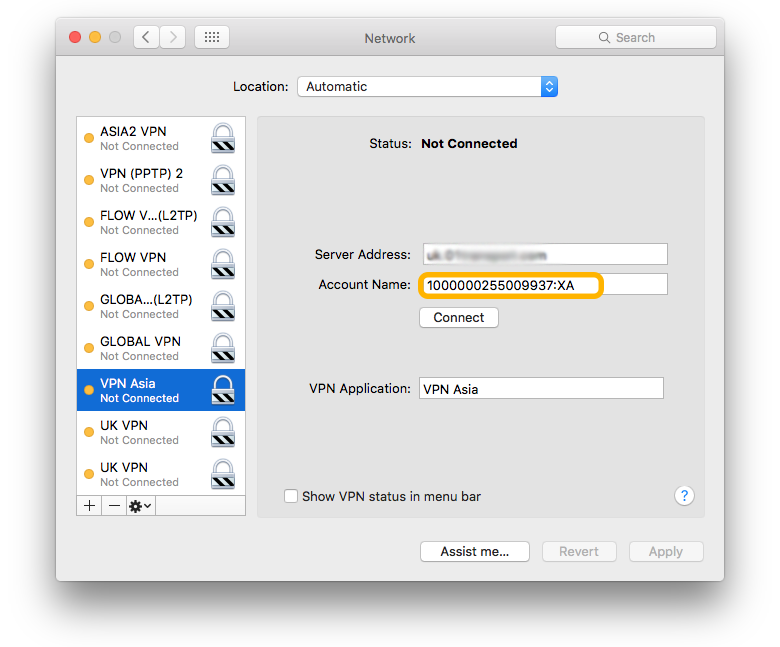This screenshot has height=647, width=780.
Task: Add a new network service
Action: (x=89, y=506)
